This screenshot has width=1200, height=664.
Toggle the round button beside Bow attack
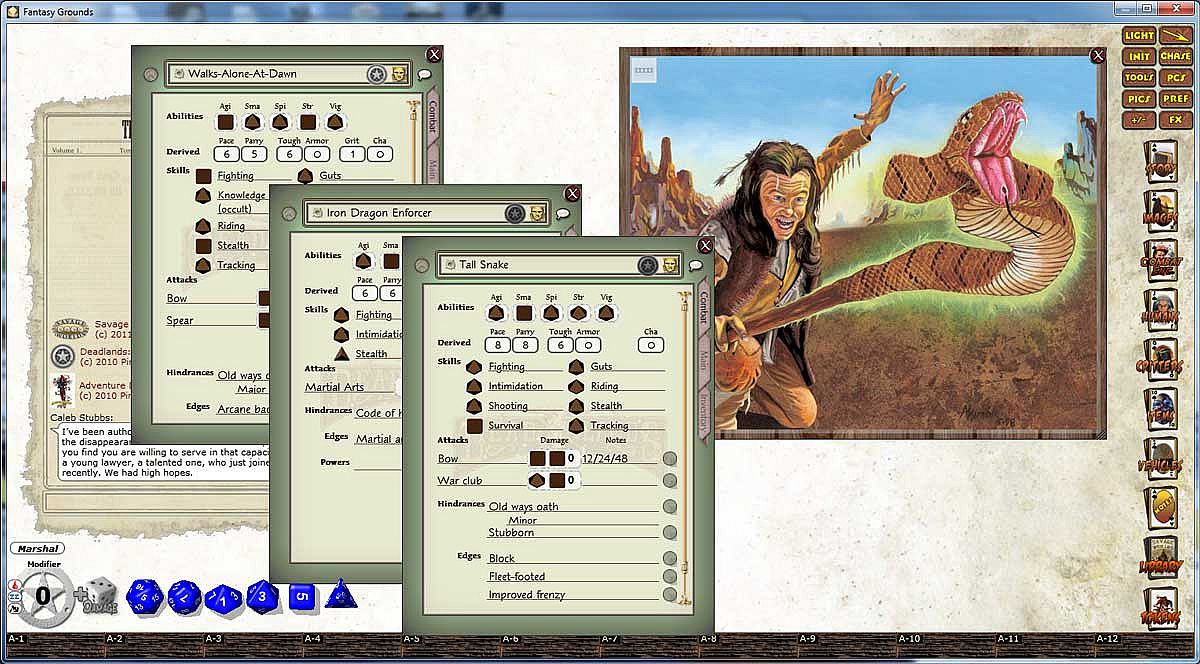click(x=670, y=459)
